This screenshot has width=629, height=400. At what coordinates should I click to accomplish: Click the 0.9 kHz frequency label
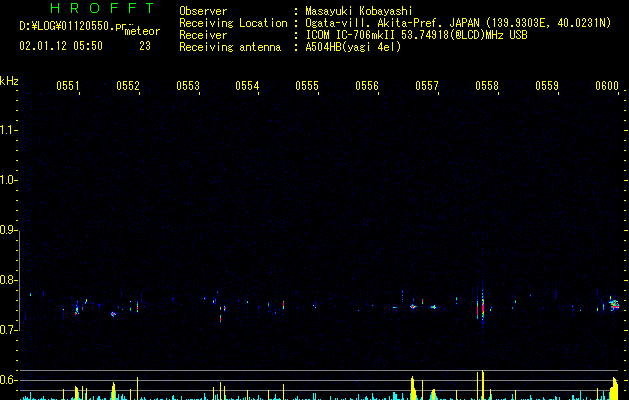coord(8,230)
